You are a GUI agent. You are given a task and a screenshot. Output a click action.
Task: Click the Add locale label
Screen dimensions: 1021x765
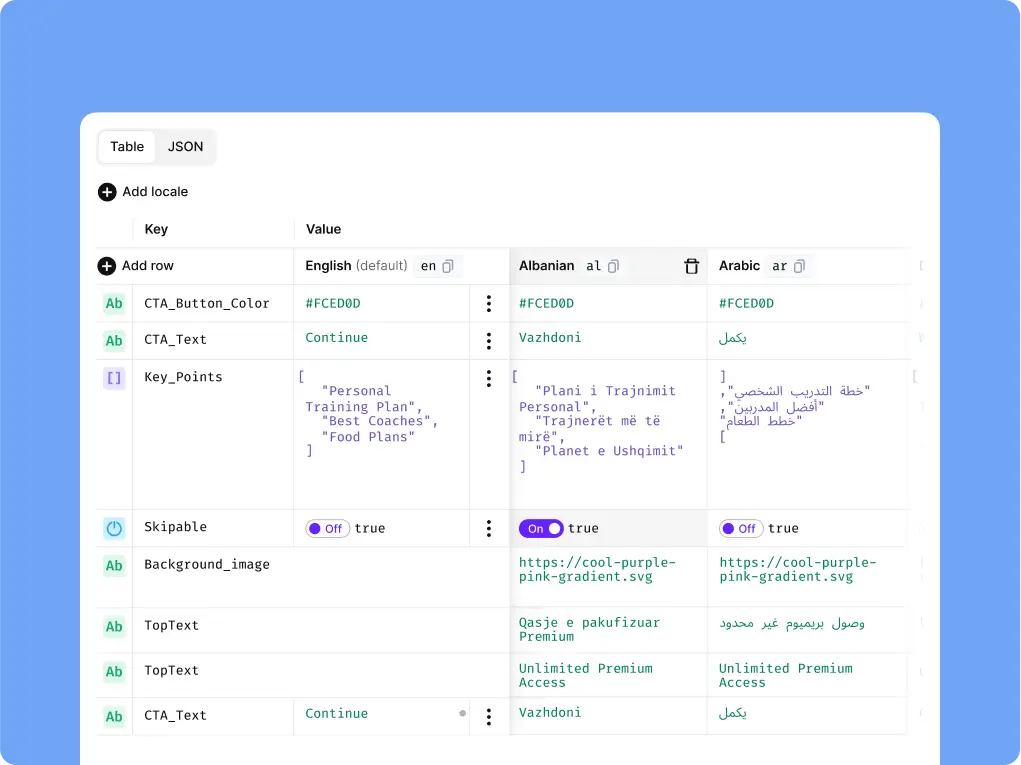pos(155,192)
